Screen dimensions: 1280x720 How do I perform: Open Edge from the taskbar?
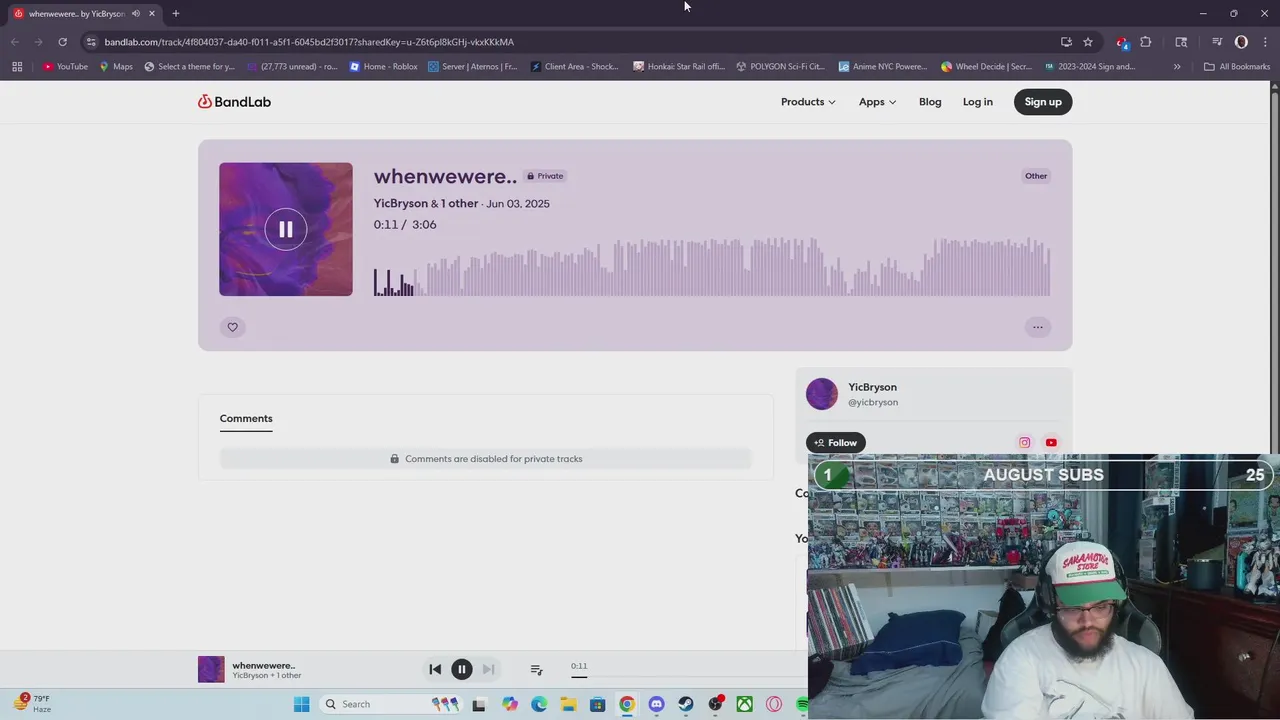539,704
